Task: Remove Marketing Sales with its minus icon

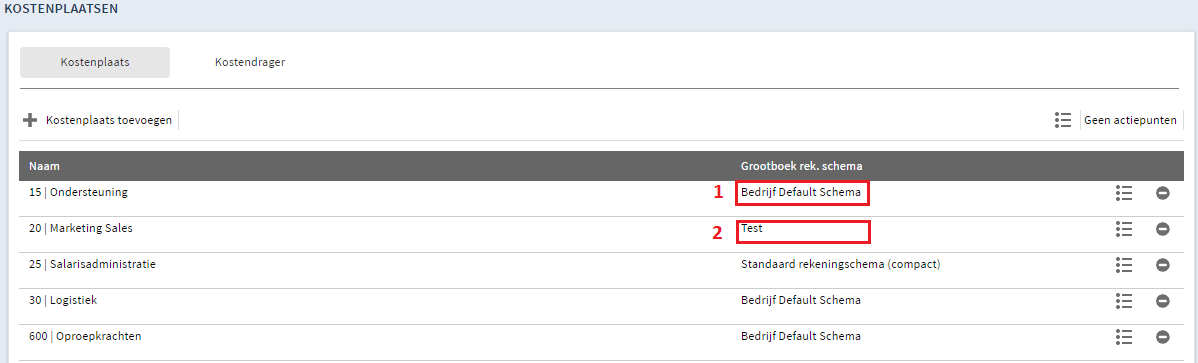Action: tap(1162, 228)
